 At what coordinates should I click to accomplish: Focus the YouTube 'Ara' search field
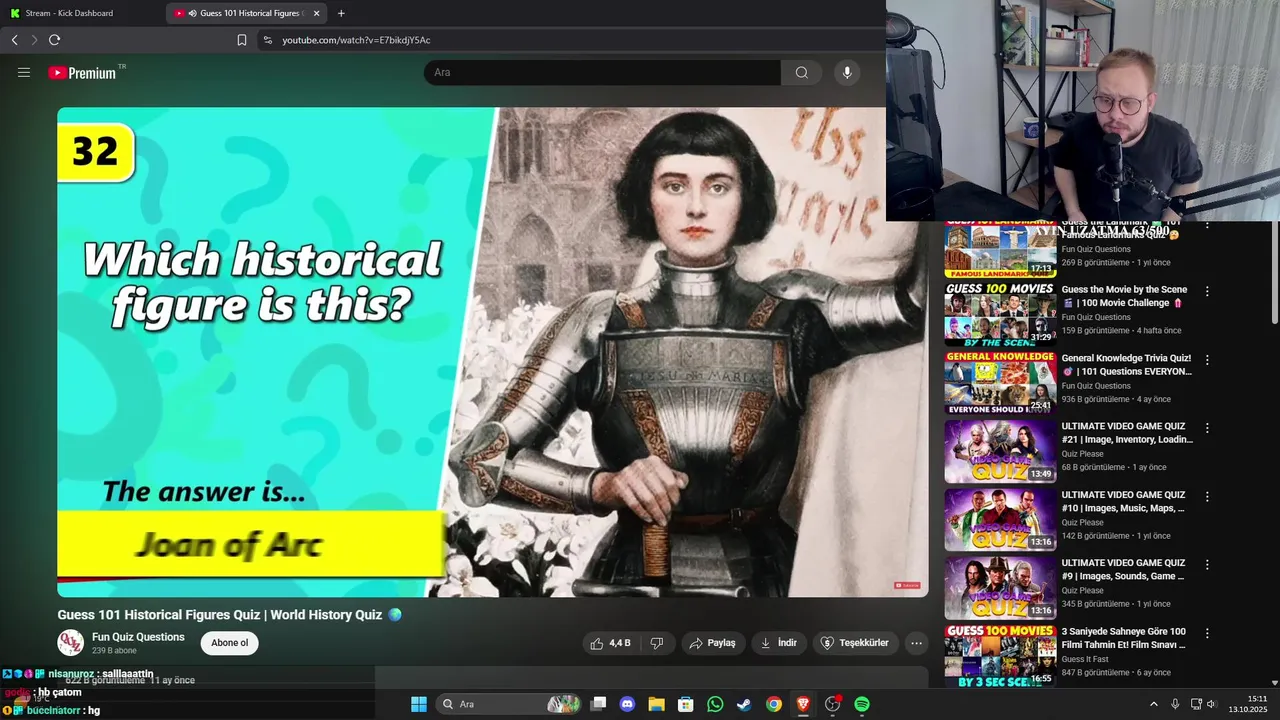tap(603, 72)
